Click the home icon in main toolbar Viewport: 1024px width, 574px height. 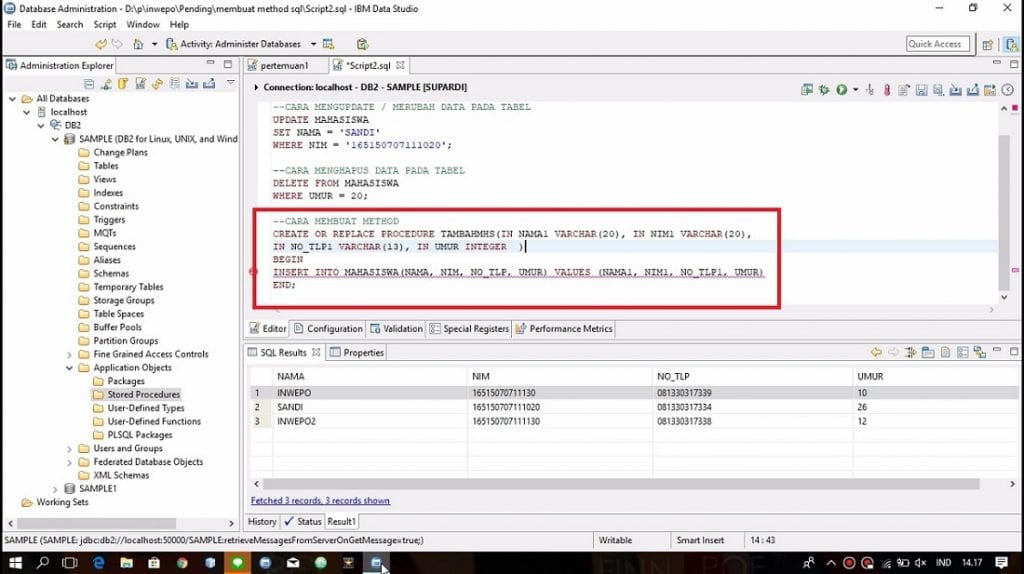click(138, 44)
